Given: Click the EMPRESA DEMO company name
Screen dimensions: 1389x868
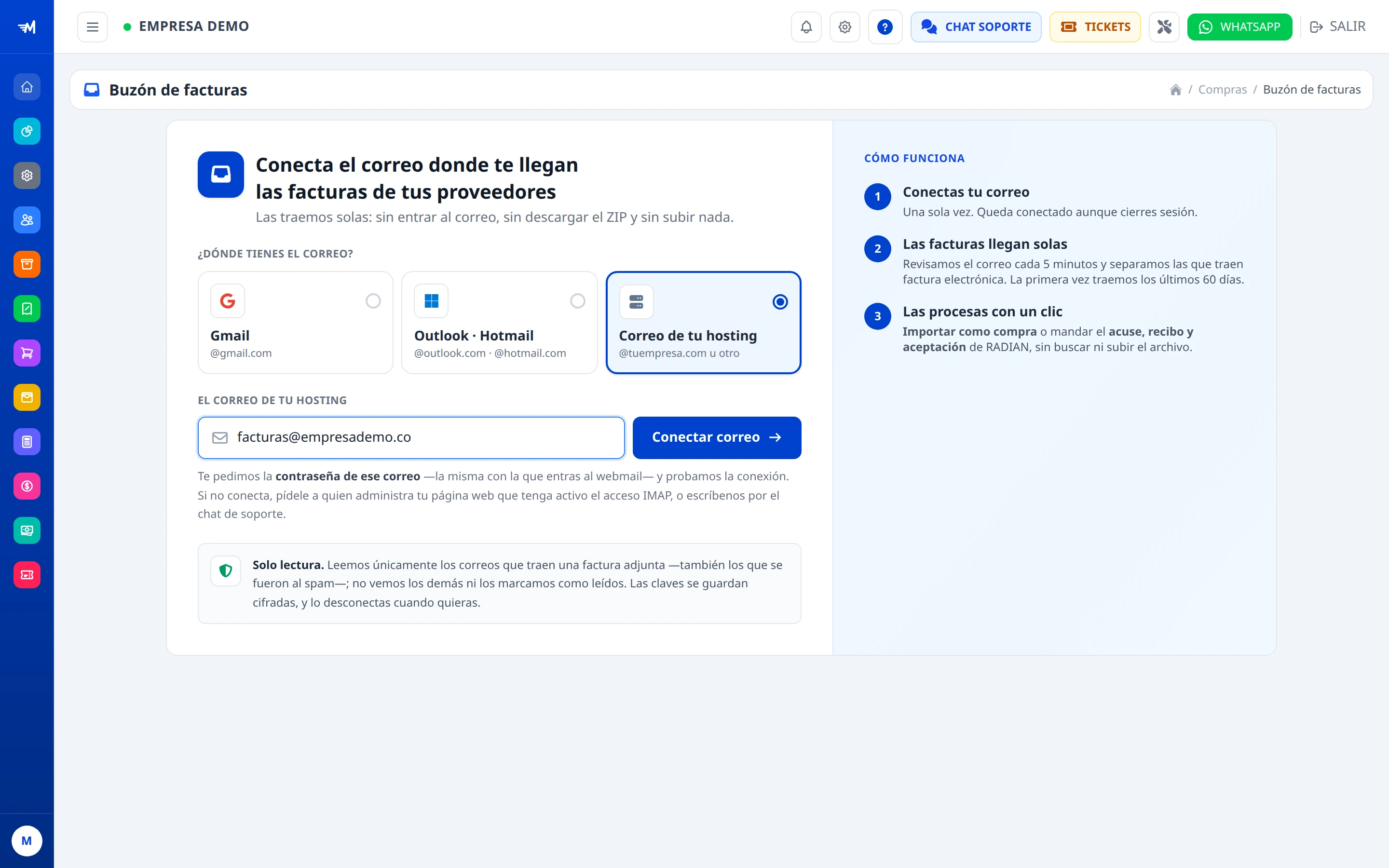Looking at the screenshot, I should coord(194,27).
